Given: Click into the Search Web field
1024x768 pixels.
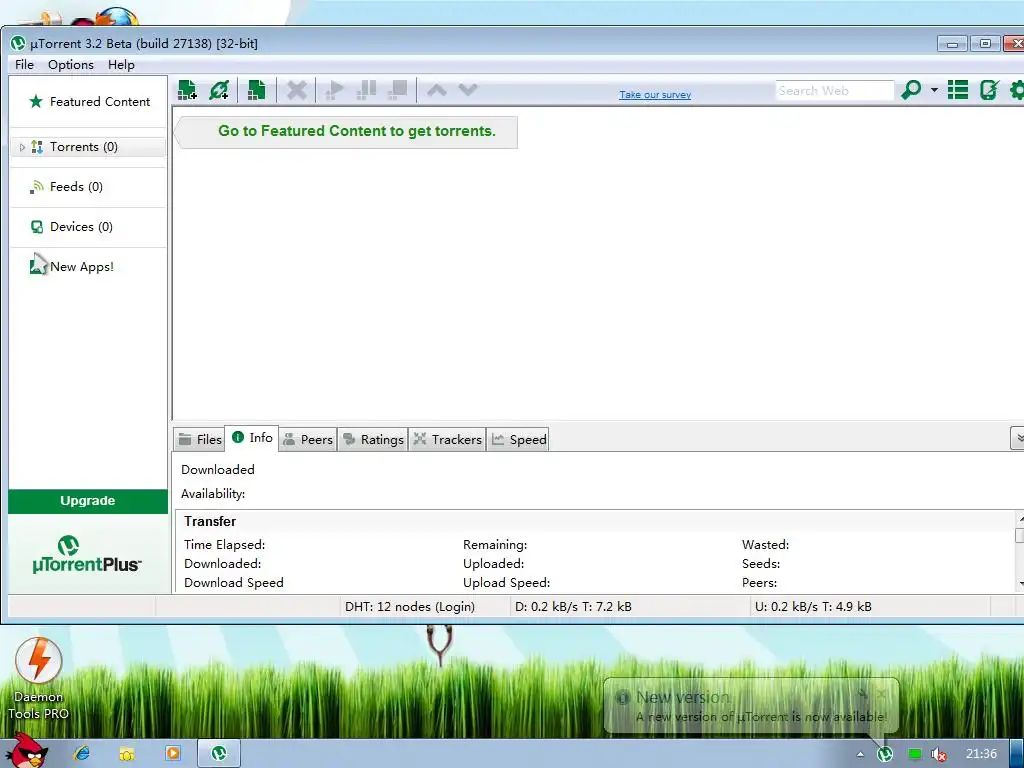Looking at the screenshot, I should 835,91.
